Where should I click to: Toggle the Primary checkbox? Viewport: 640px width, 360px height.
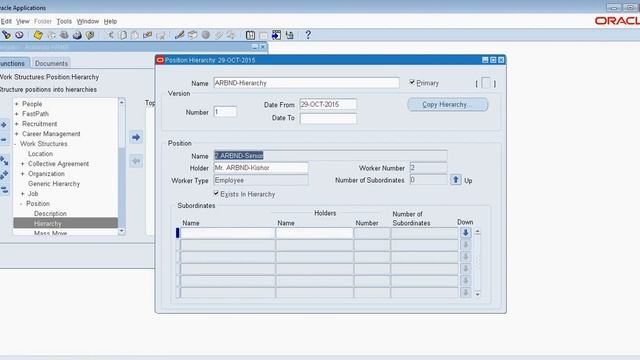(412, 82)
